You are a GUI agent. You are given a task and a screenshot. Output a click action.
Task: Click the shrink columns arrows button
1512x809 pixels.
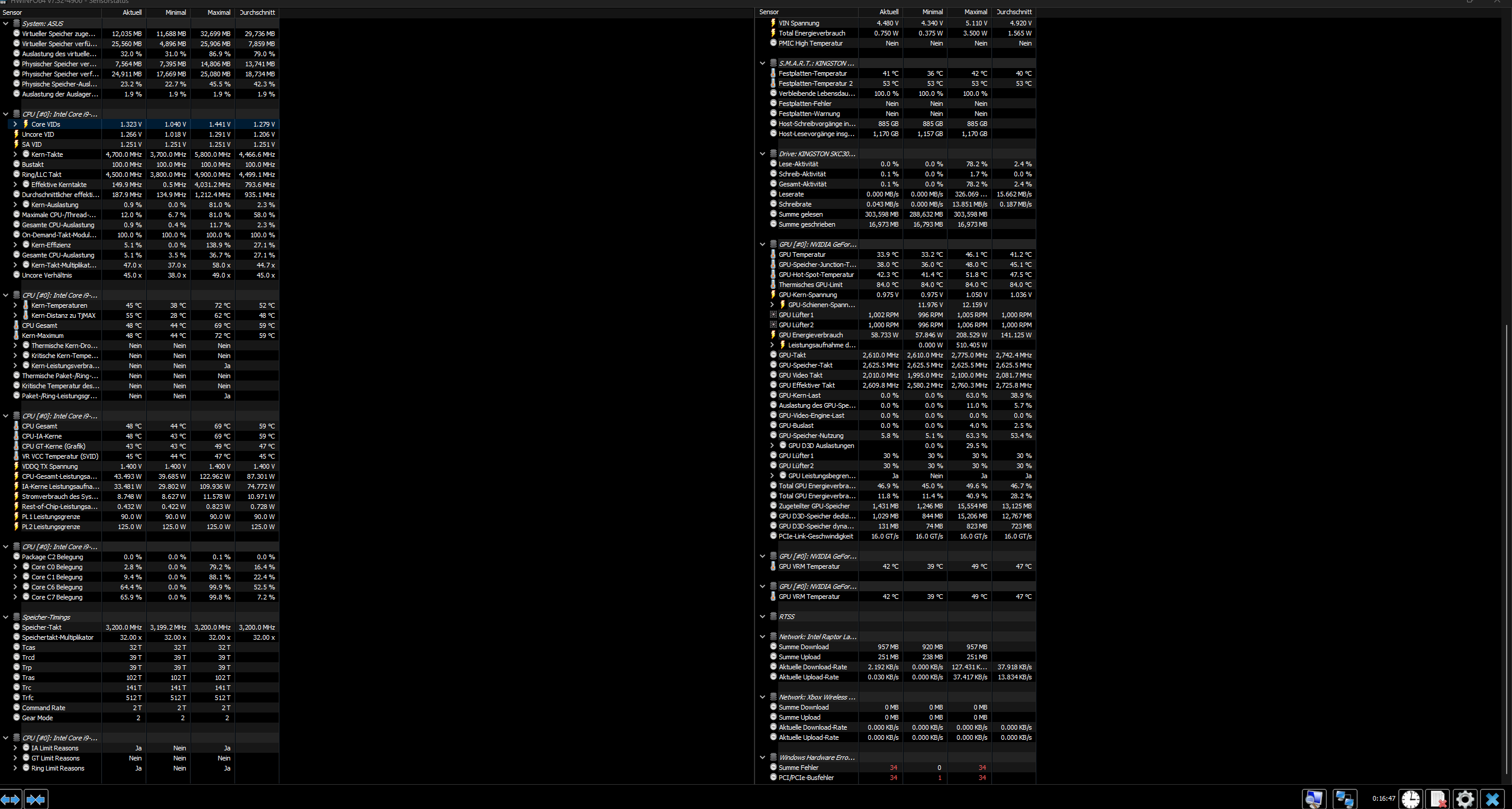[x=36, y=800]
